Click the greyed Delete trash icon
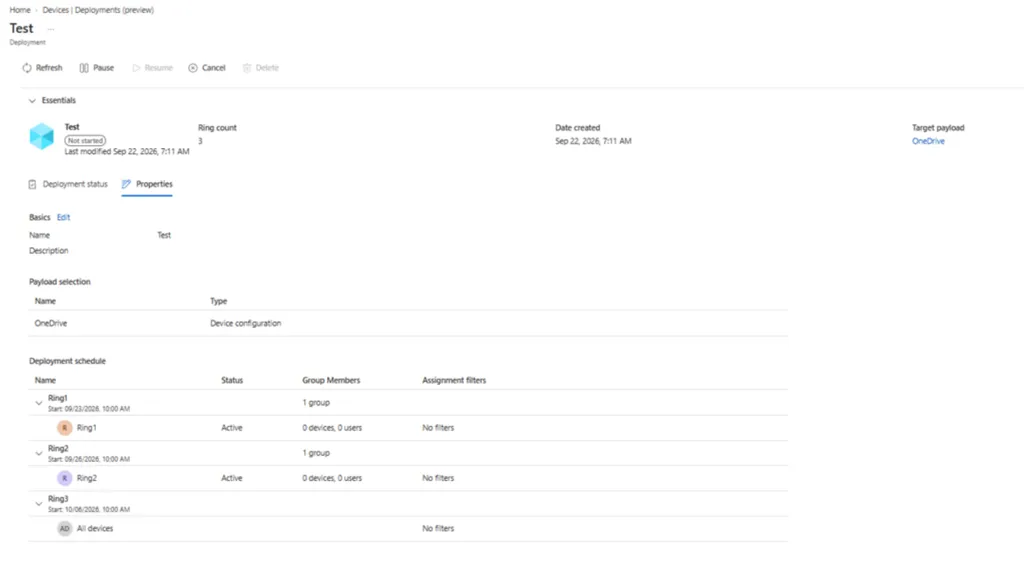1024x571 pixels. coord(247,68)
